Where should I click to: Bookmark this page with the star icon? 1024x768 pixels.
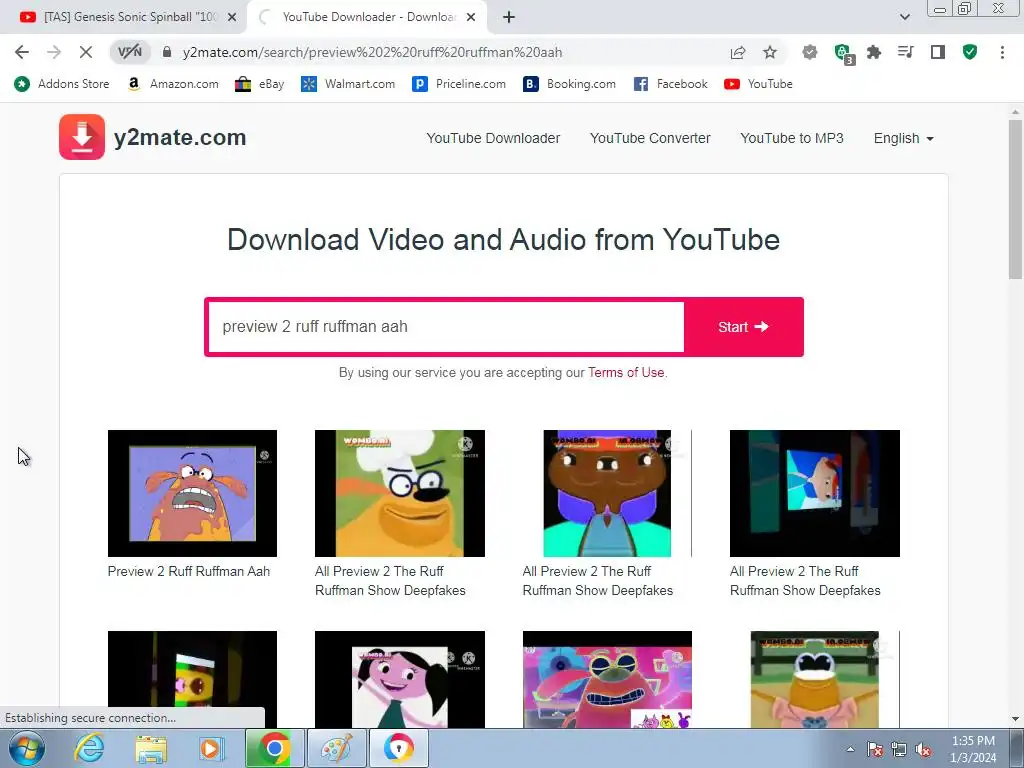click(x=770, y=52)
